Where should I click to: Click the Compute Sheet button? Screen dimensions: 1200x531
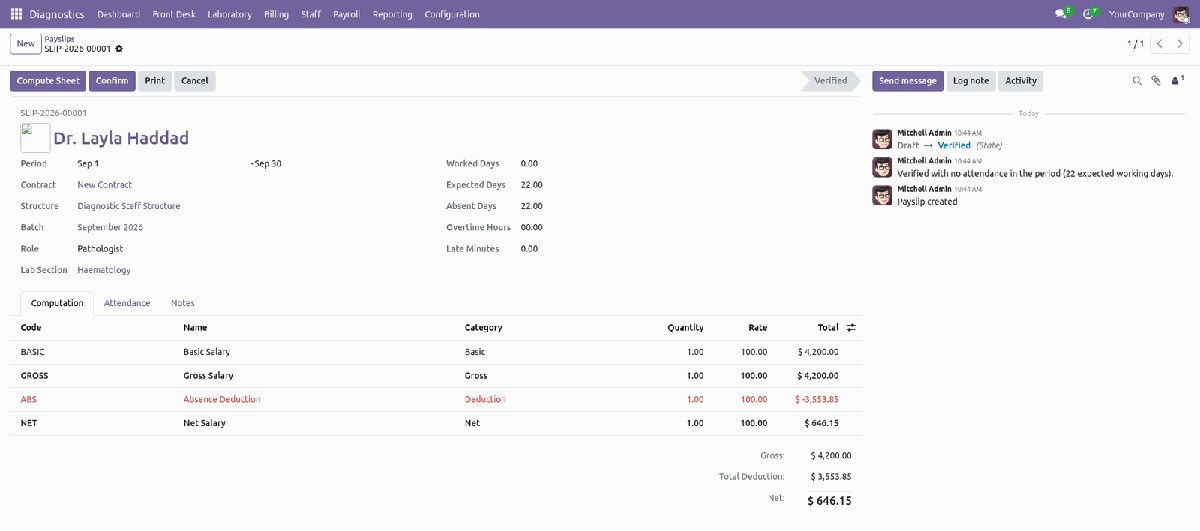(48, 81)
